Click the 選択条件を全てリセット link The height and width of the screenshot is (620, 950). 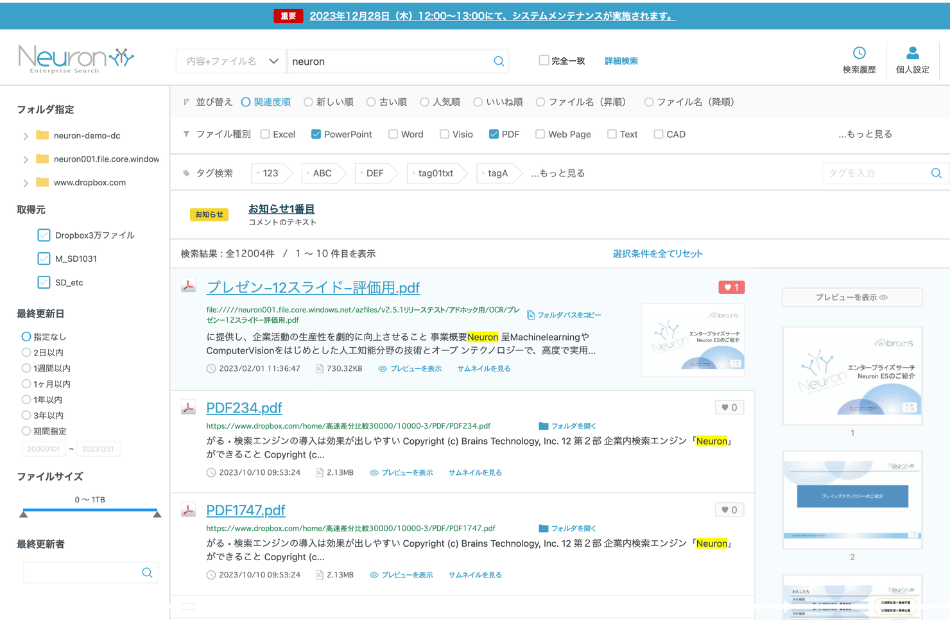657,253
